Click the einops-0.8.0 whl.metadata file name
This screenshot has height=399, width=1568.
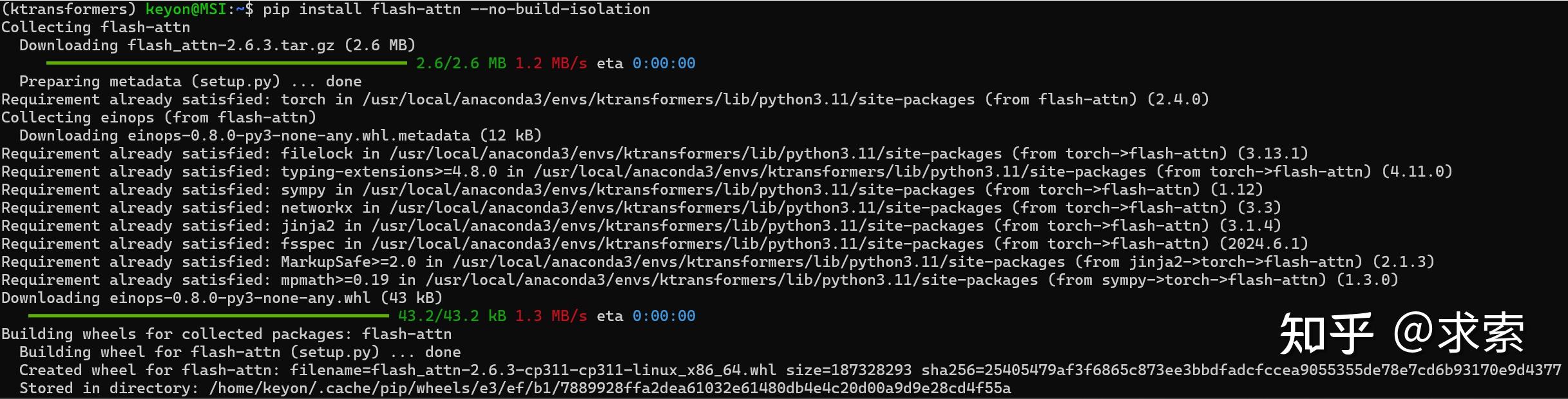pyautogui.click(x=298, y=135)
